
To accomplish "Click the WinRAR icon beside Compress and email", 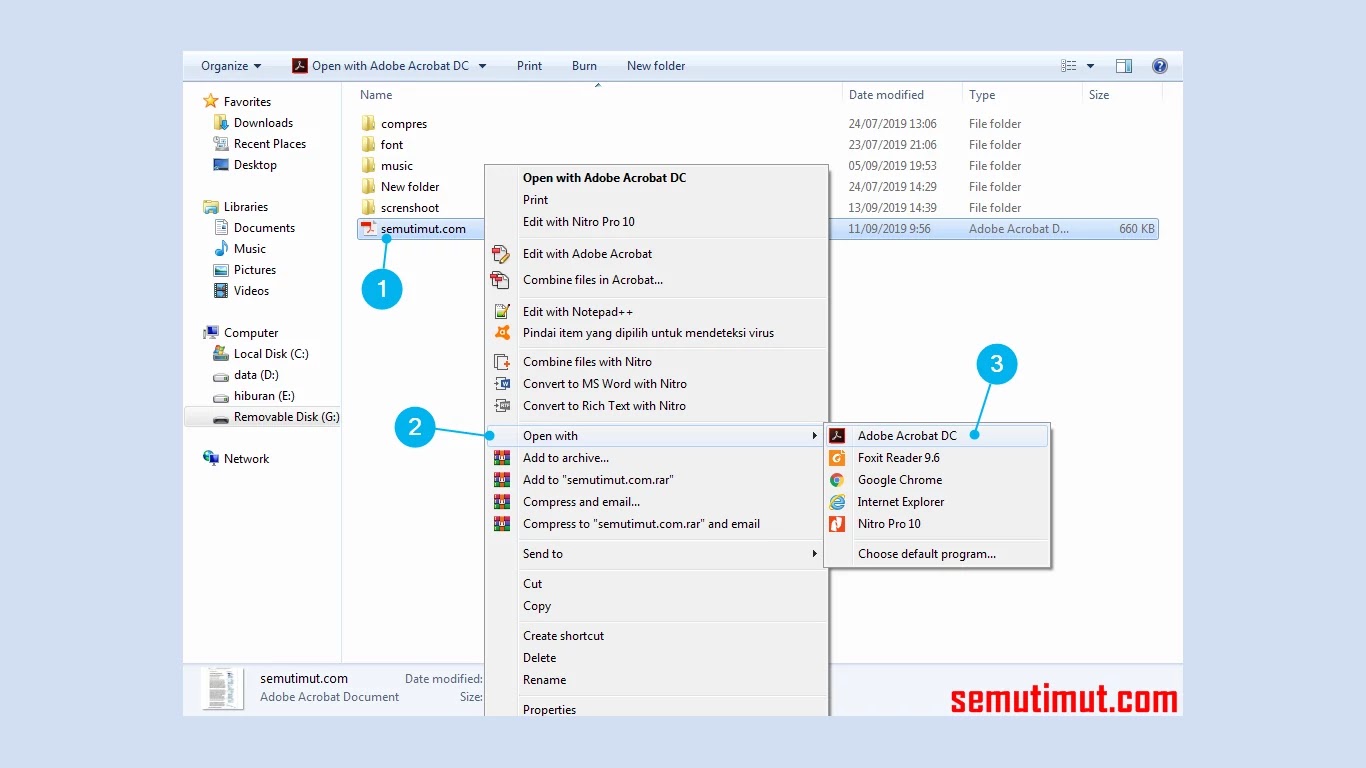I will [502, 502].
